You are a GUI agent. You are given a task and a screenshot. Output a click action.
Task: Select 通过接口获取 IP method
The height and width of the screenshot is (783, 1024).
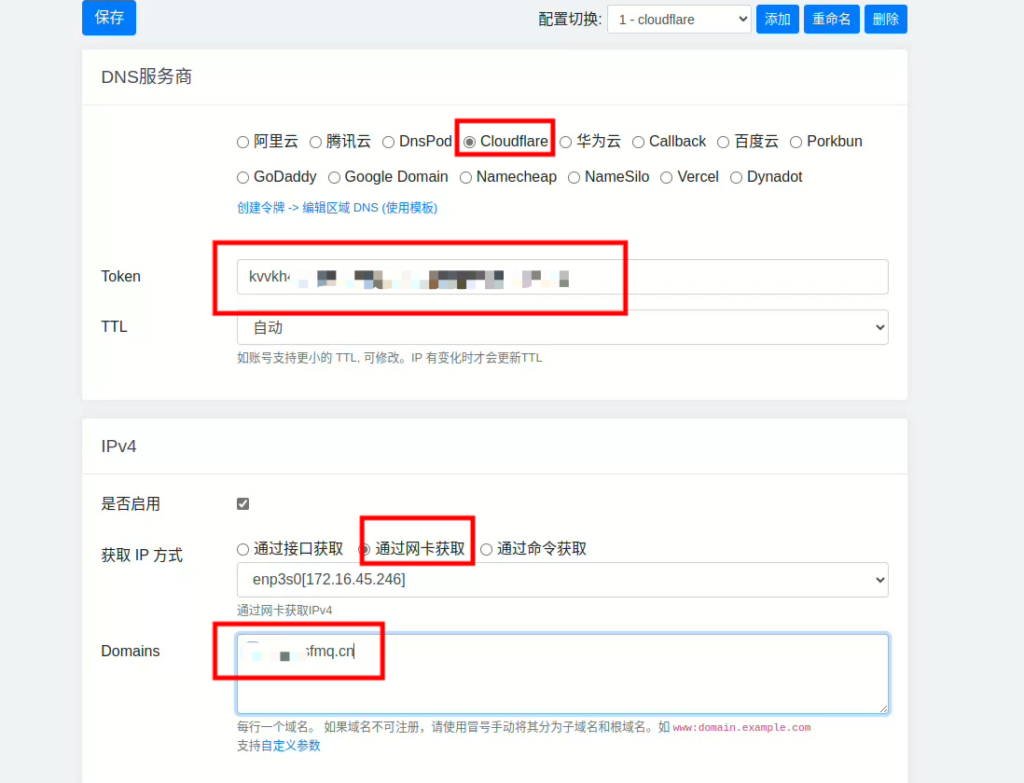click(x=243, y=549)
